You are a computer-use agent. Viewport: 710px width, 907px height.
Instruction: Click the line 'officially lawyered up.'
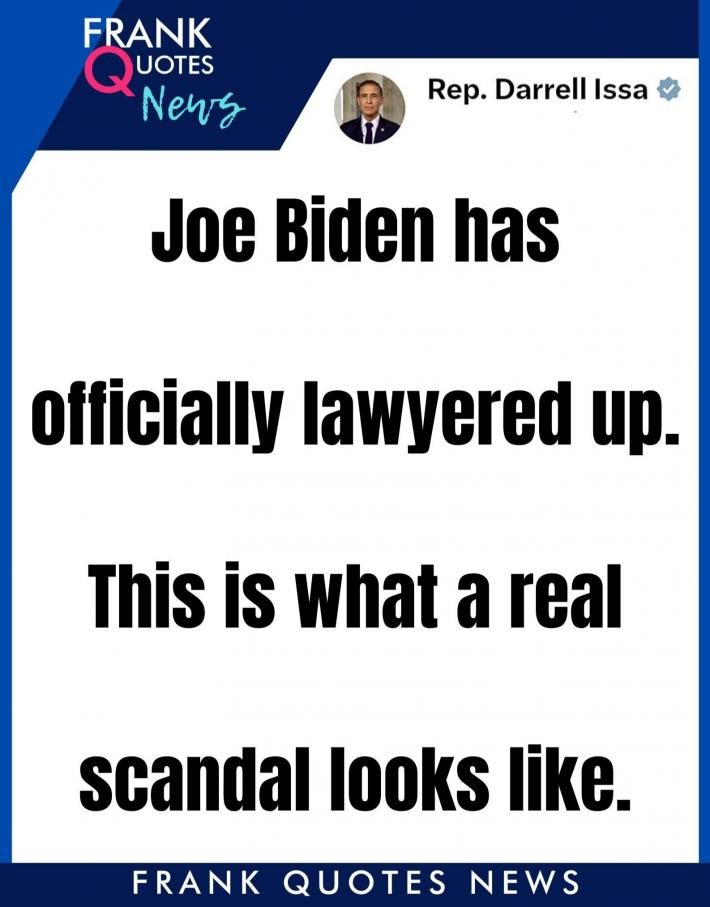point(355,415)
